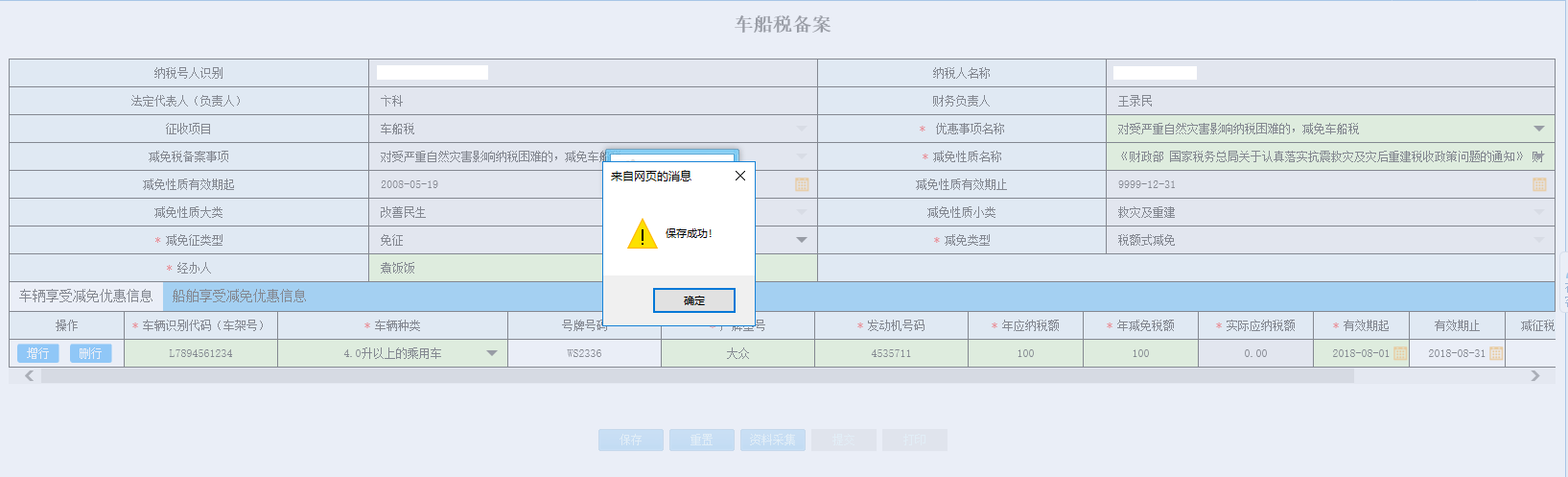Image resolution: width=1568 pixels, height=477 pixels.
Task: Click the 年减免税额 field with value 100
Action: (x=1140, y=353)
